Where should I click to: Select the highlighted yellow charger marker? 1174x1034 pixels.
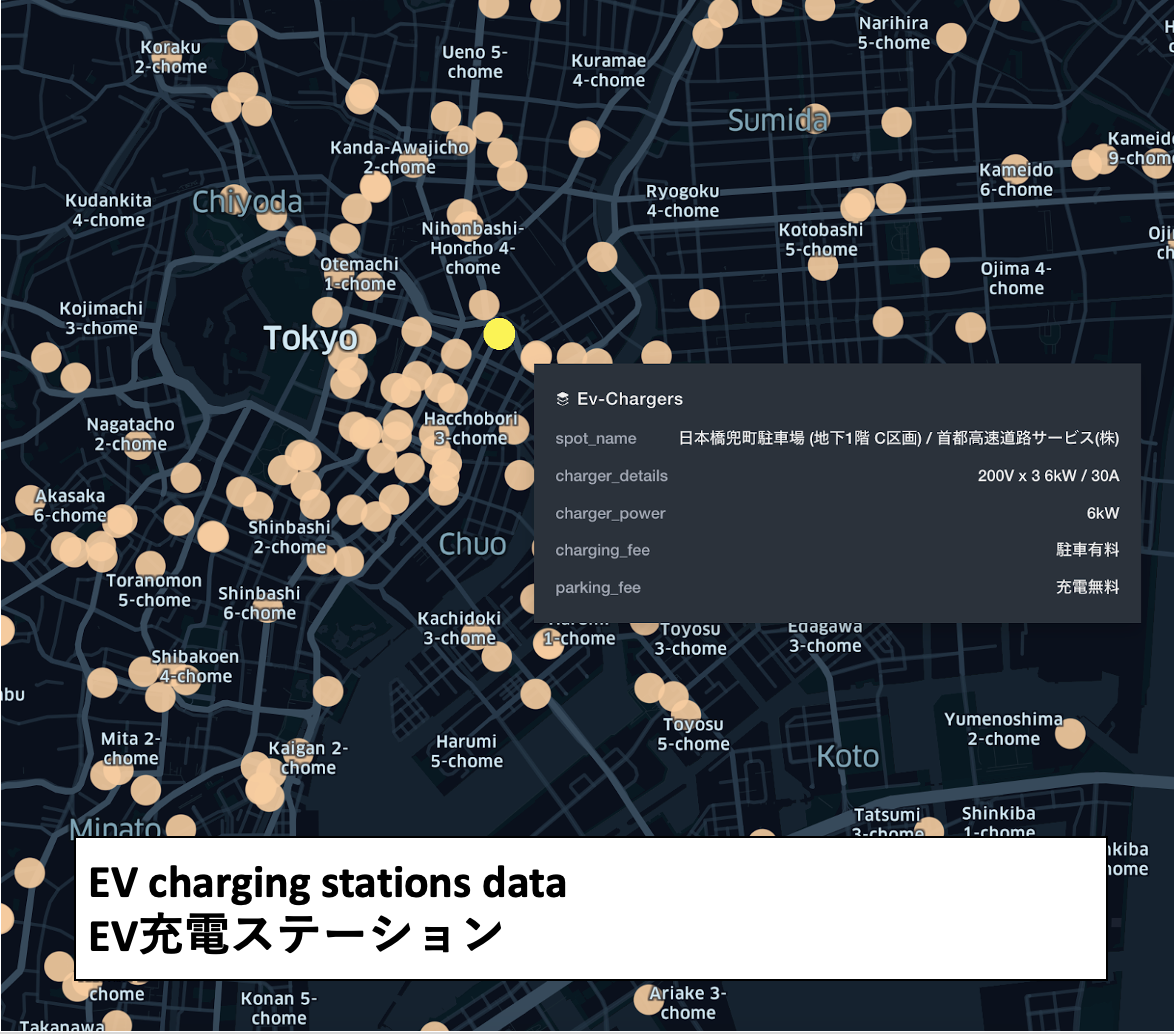click(x=499, y=334)
